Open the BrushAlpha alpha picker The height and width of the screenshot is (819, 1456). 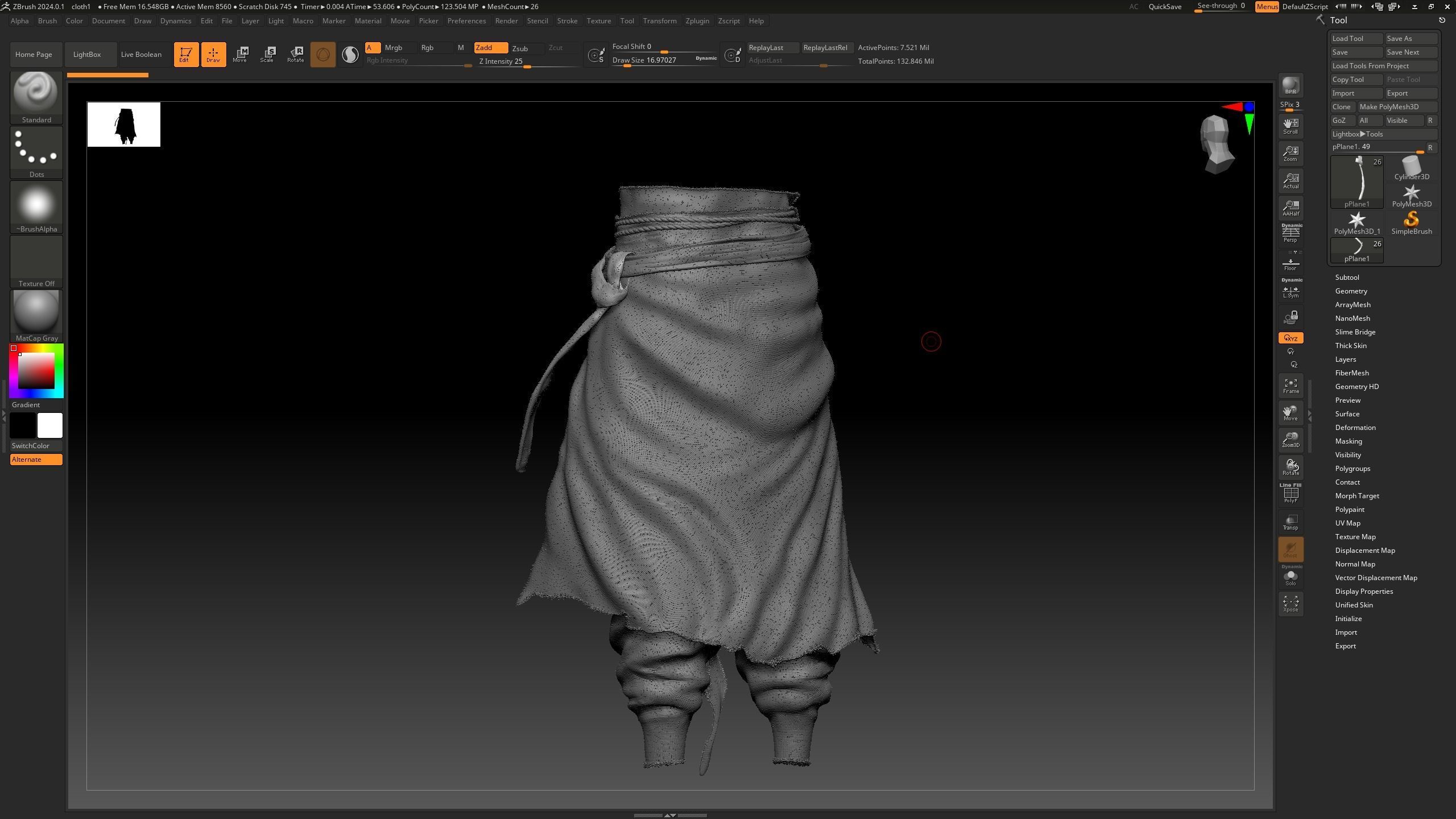pos(36,206)
